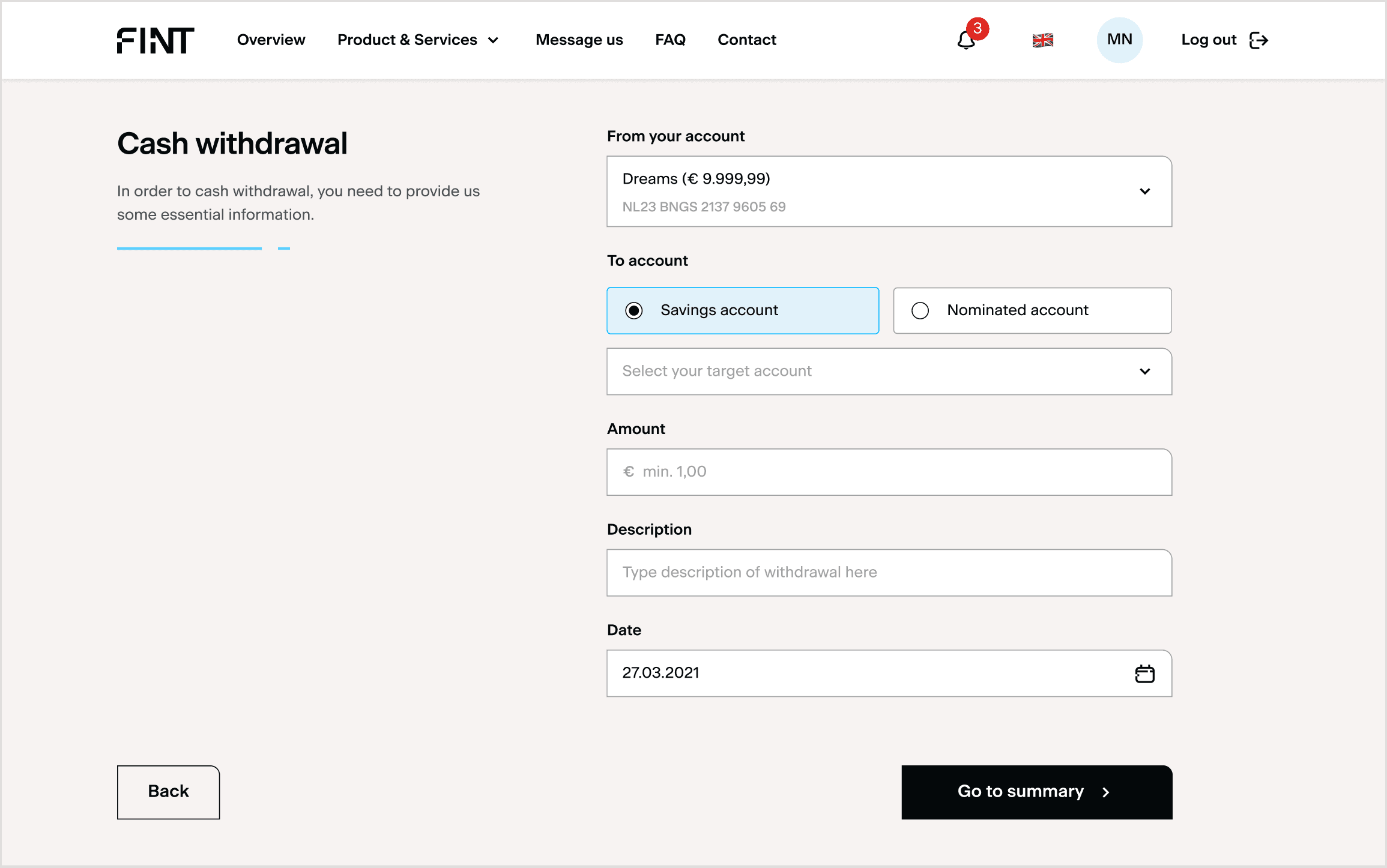Click the red notification count badge
Viewport: 1387px width, 868px height.
point(978,28)
